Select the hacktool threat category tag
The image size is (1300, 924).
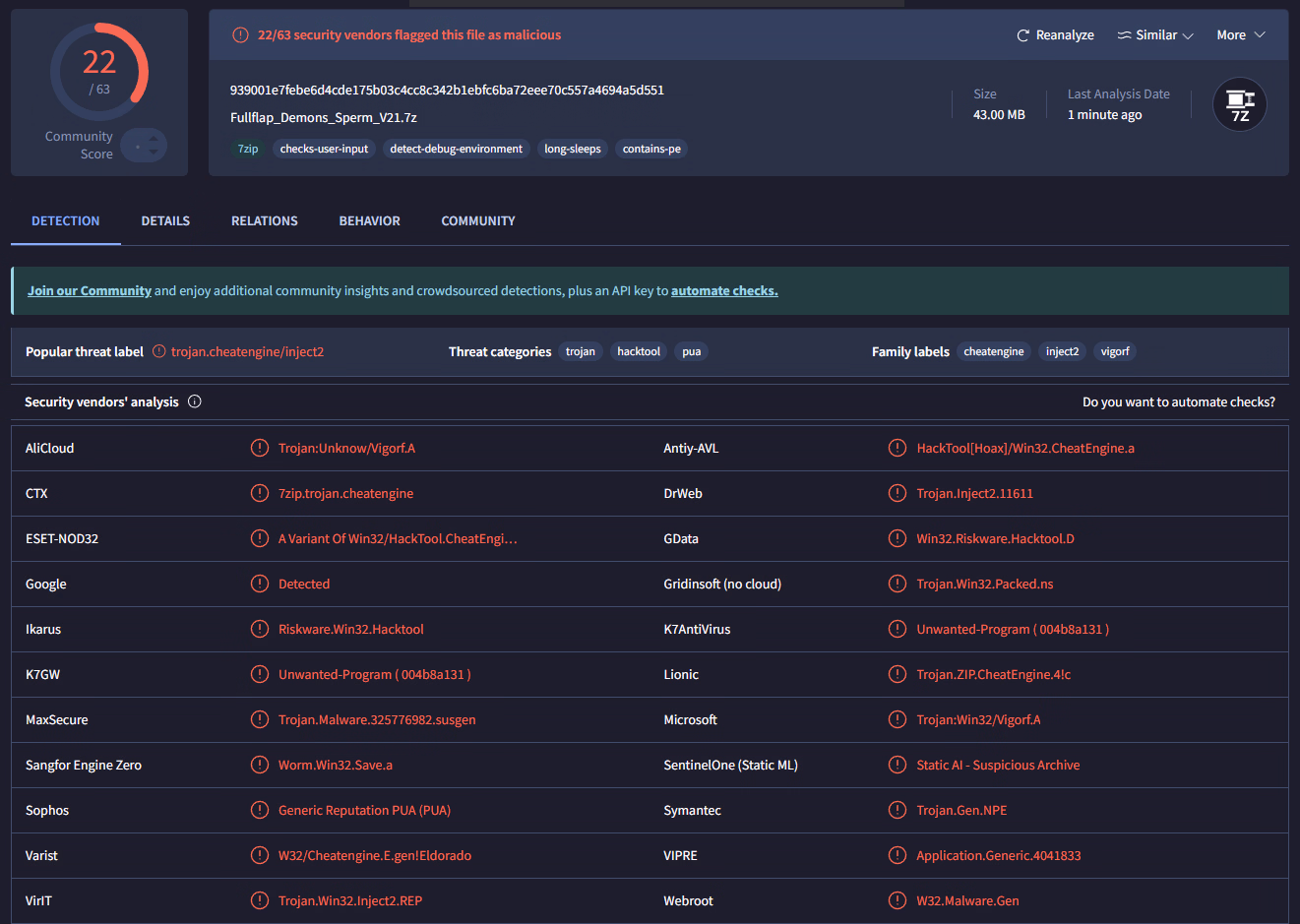[638, 351]
